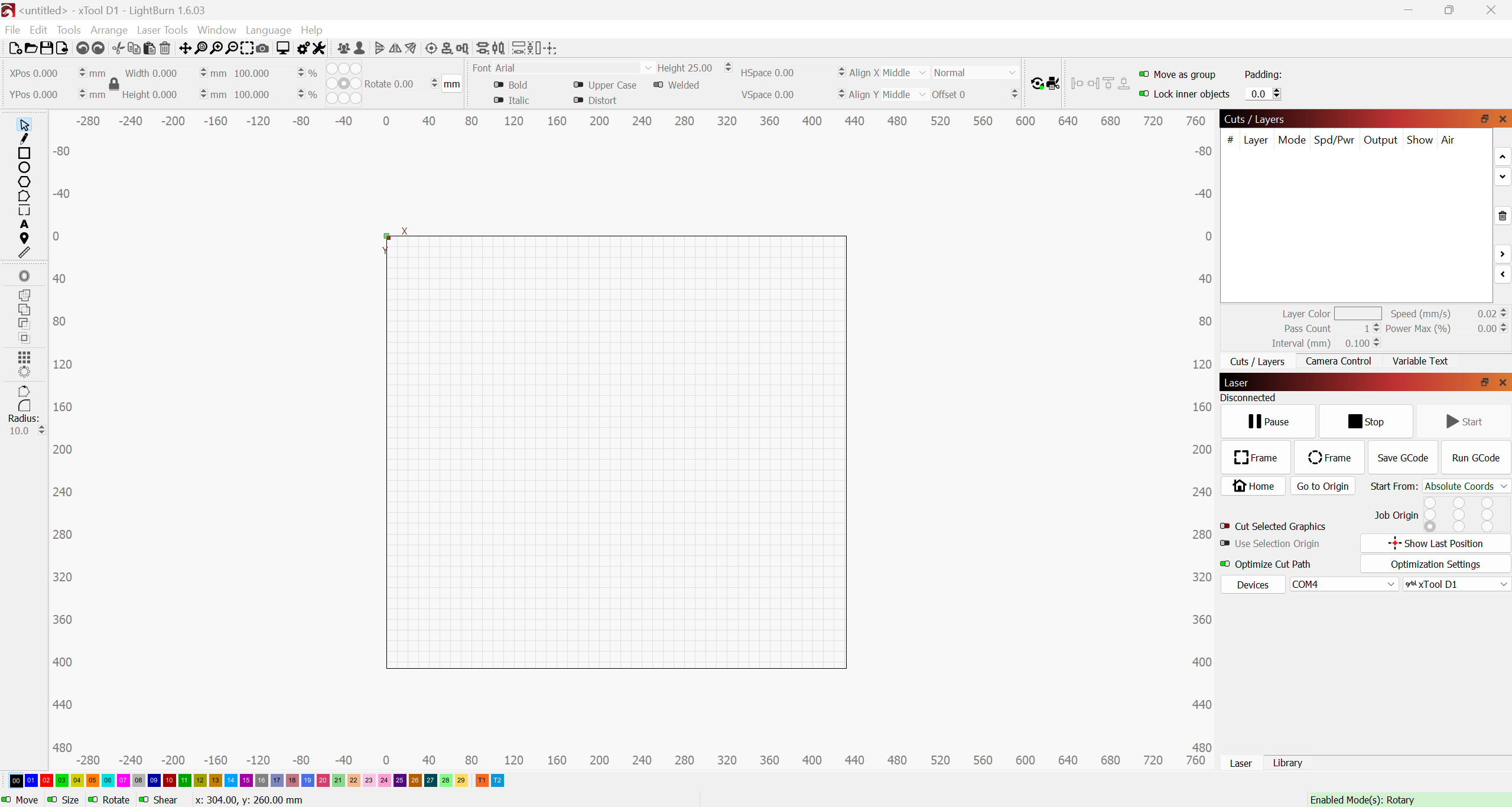Adjust the Layer Color swatch
1512x807 pixels.
[x=1357, y=313]
